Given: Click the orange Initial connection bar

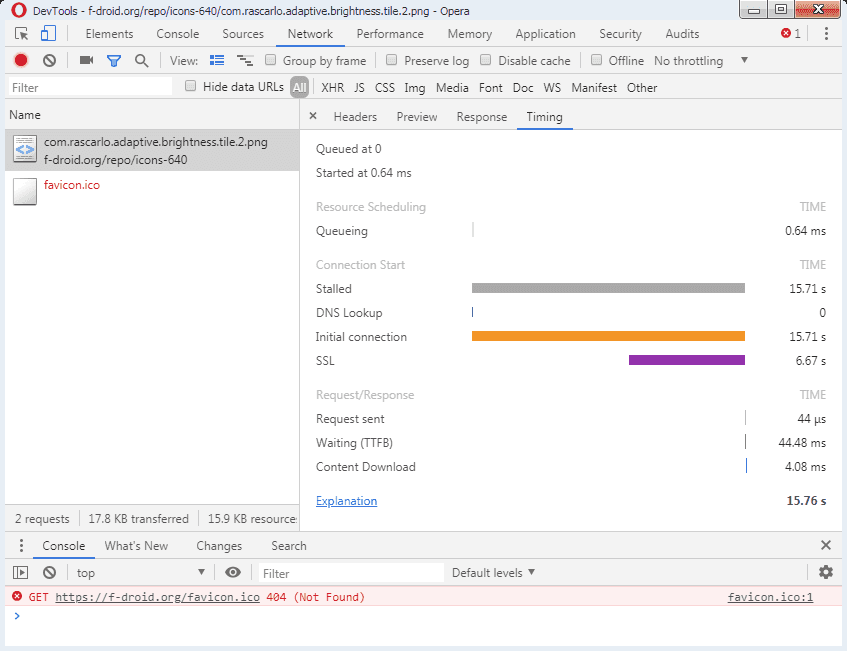Looking at the screenshot, I should tap(608, 336).
